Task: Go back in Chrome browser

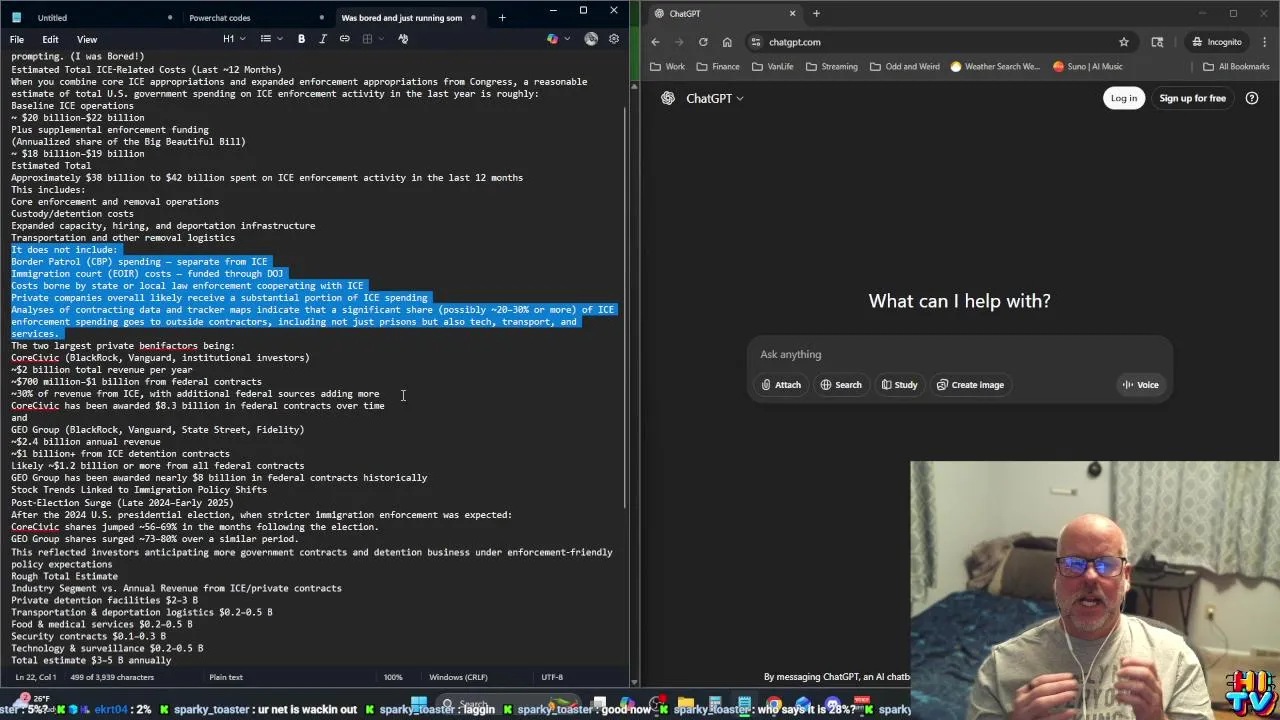Action: (x=655, y=42)
